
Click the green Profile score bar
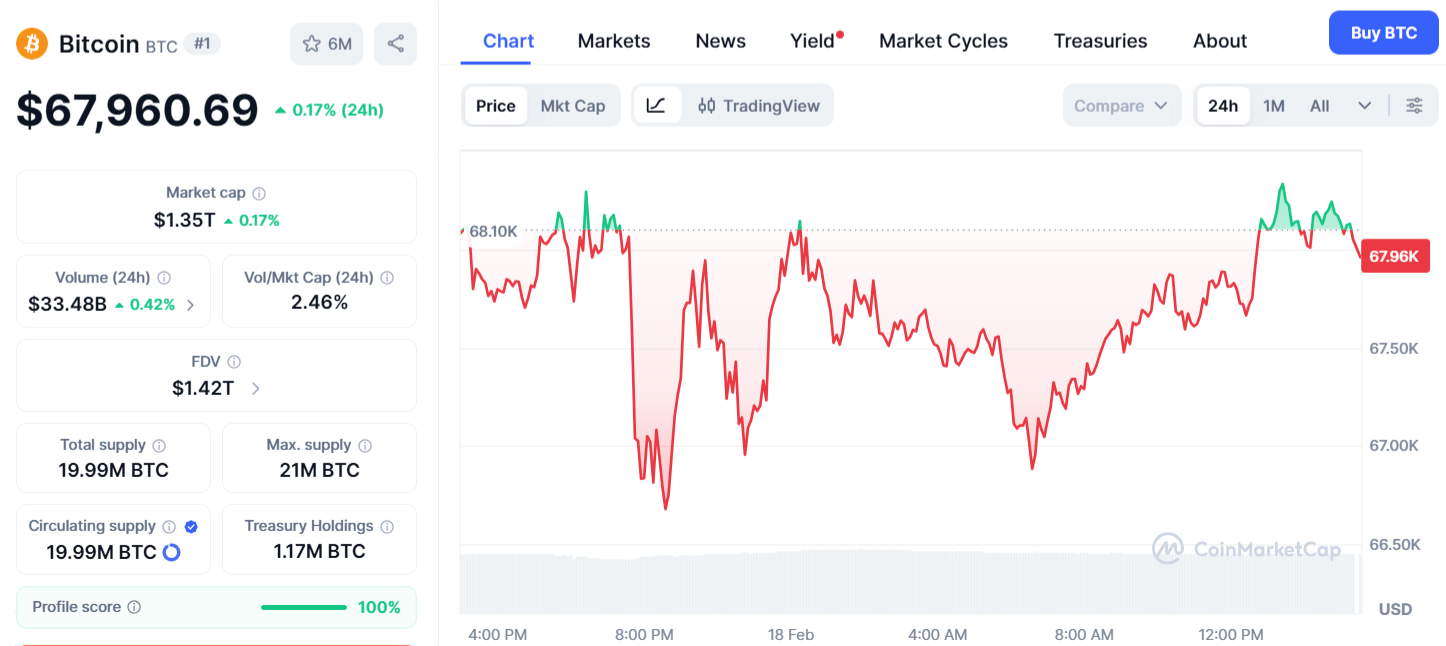tap(302, 607)
